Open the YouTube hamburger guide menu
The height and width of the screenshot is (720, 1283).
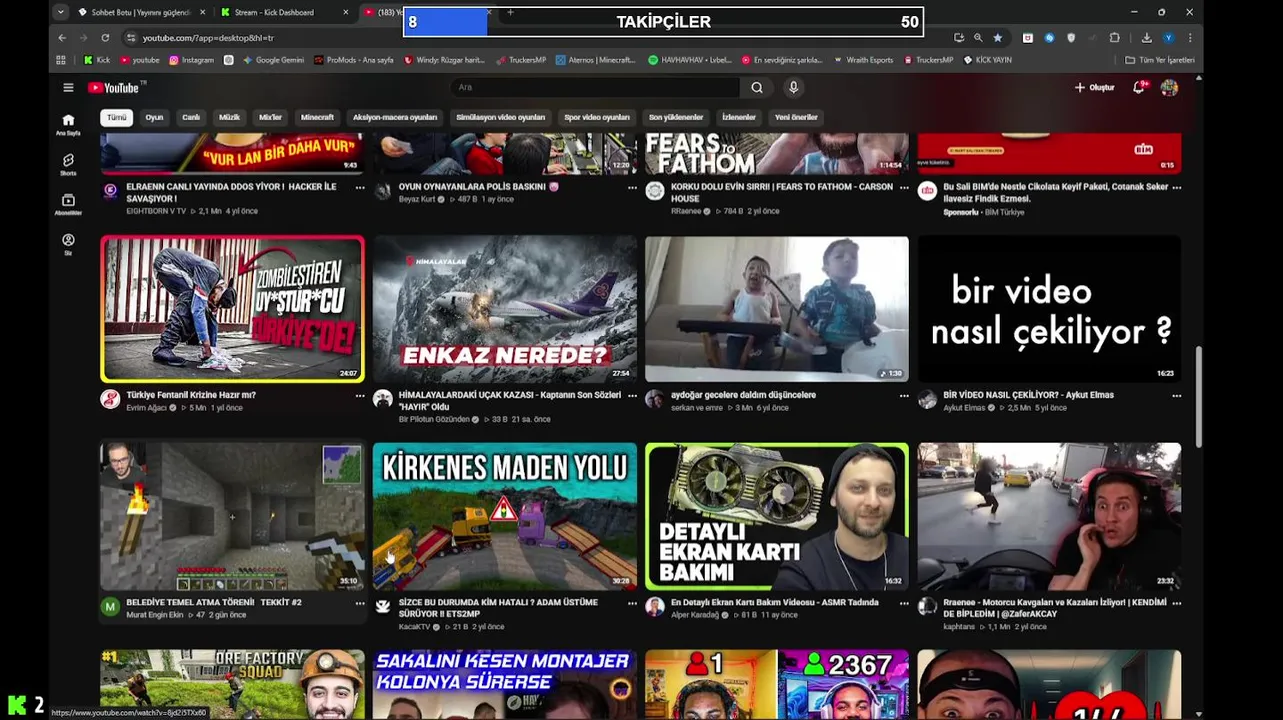(x=68, y=88)
